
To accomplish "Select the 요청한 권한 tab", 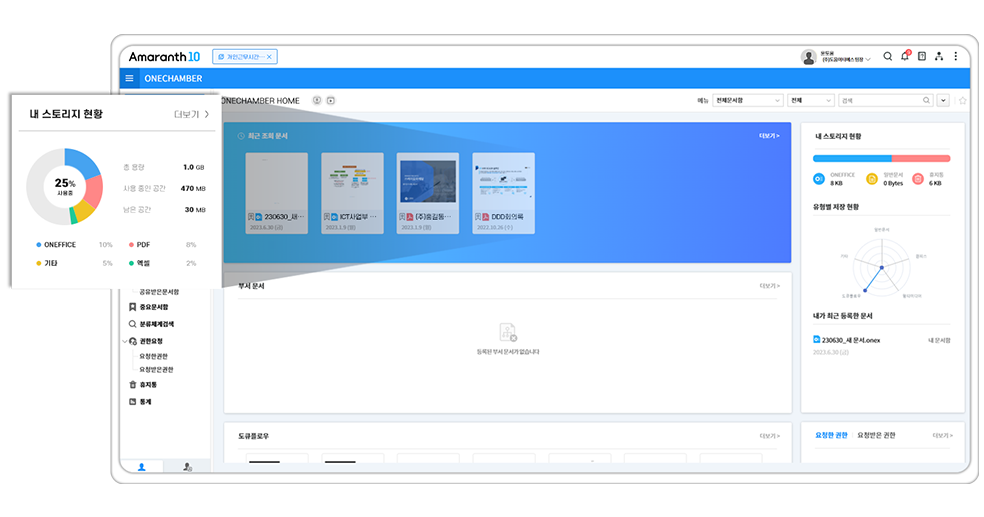I will (x=831, y=435).
